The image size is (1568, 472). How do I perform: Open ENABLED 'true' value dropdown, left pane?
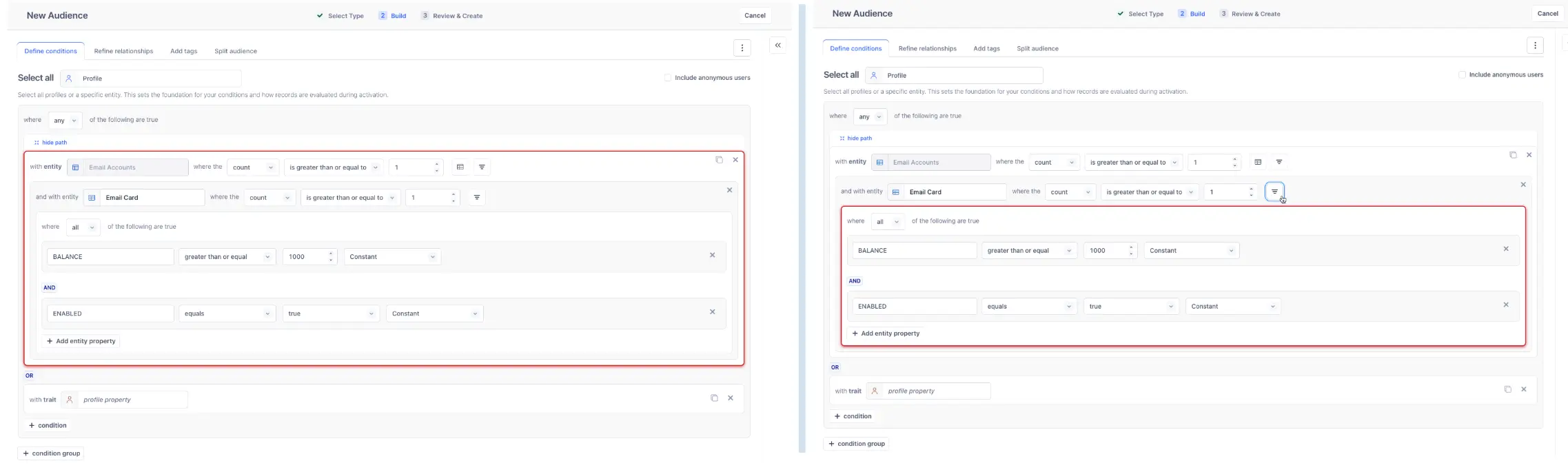point(331,314)
